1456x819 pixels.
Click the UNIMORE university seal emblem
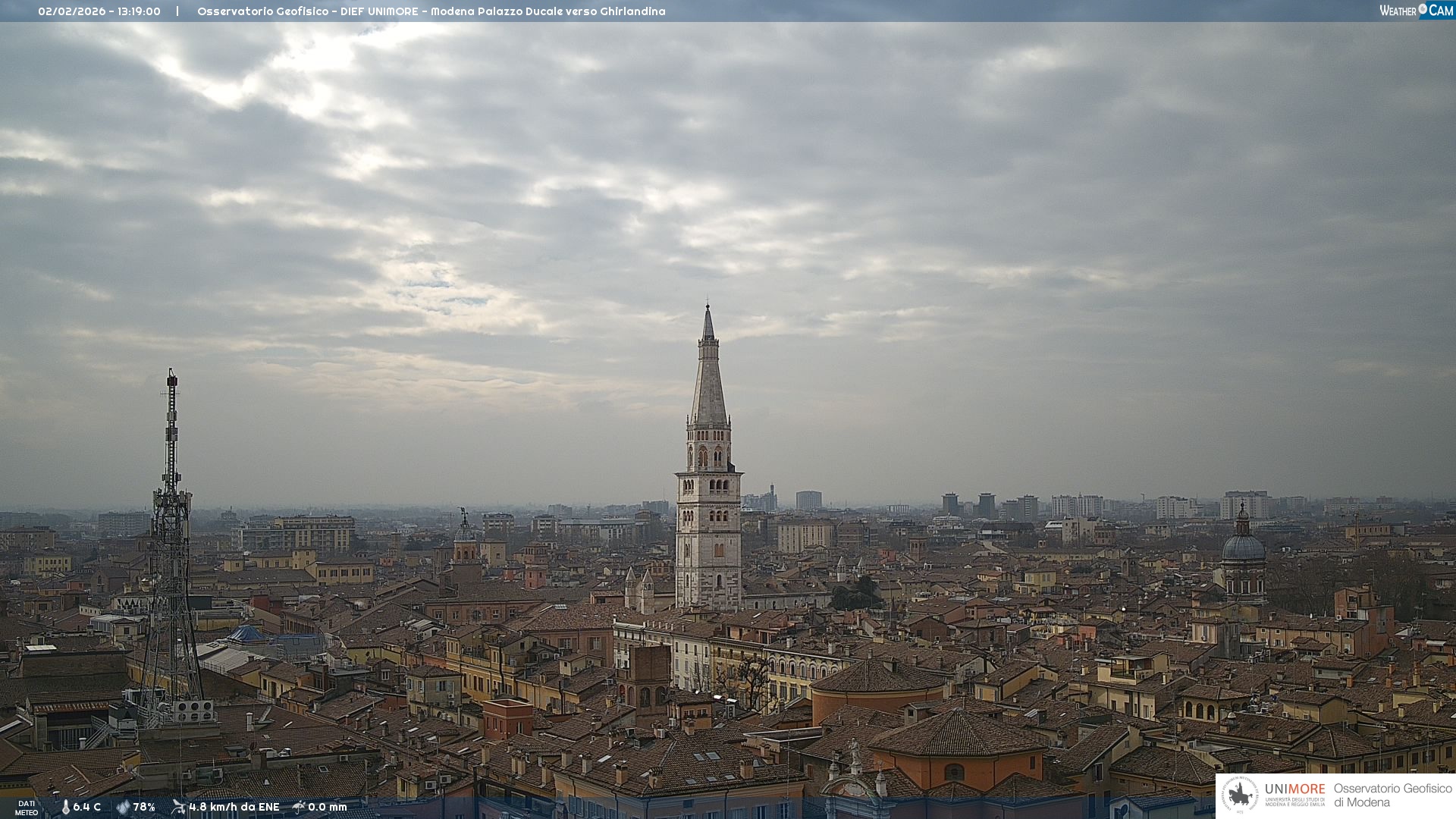[1240, 795]
